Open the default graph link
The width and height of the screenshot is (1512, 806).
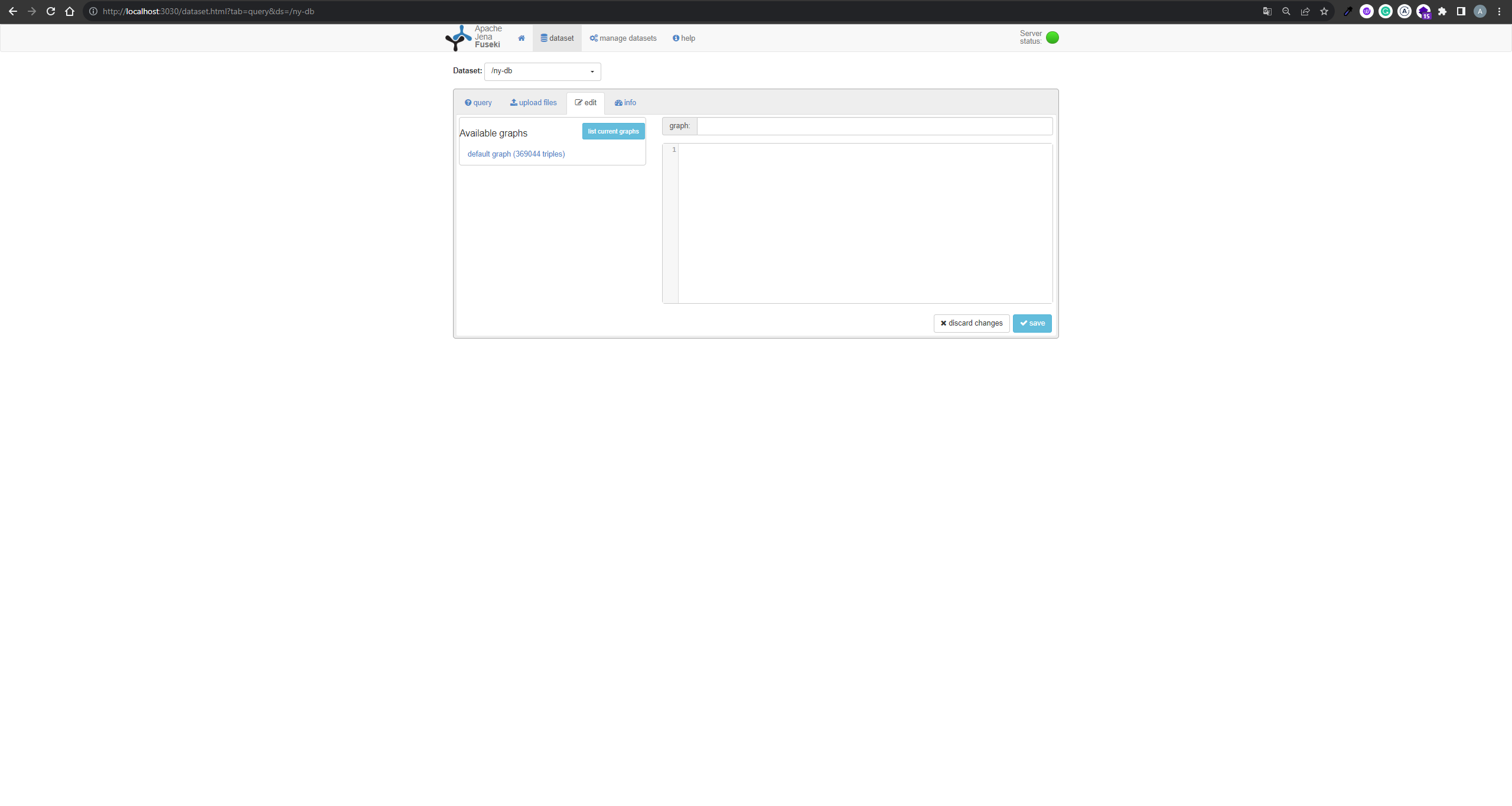pyautogui.click(x=516, y=154)
